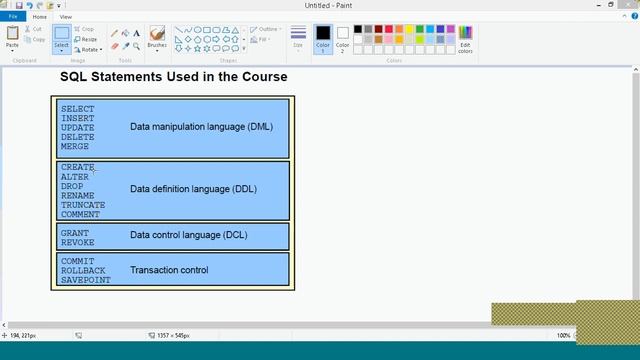
Task: Open Paint Help icon
Action: pos(635,16)
